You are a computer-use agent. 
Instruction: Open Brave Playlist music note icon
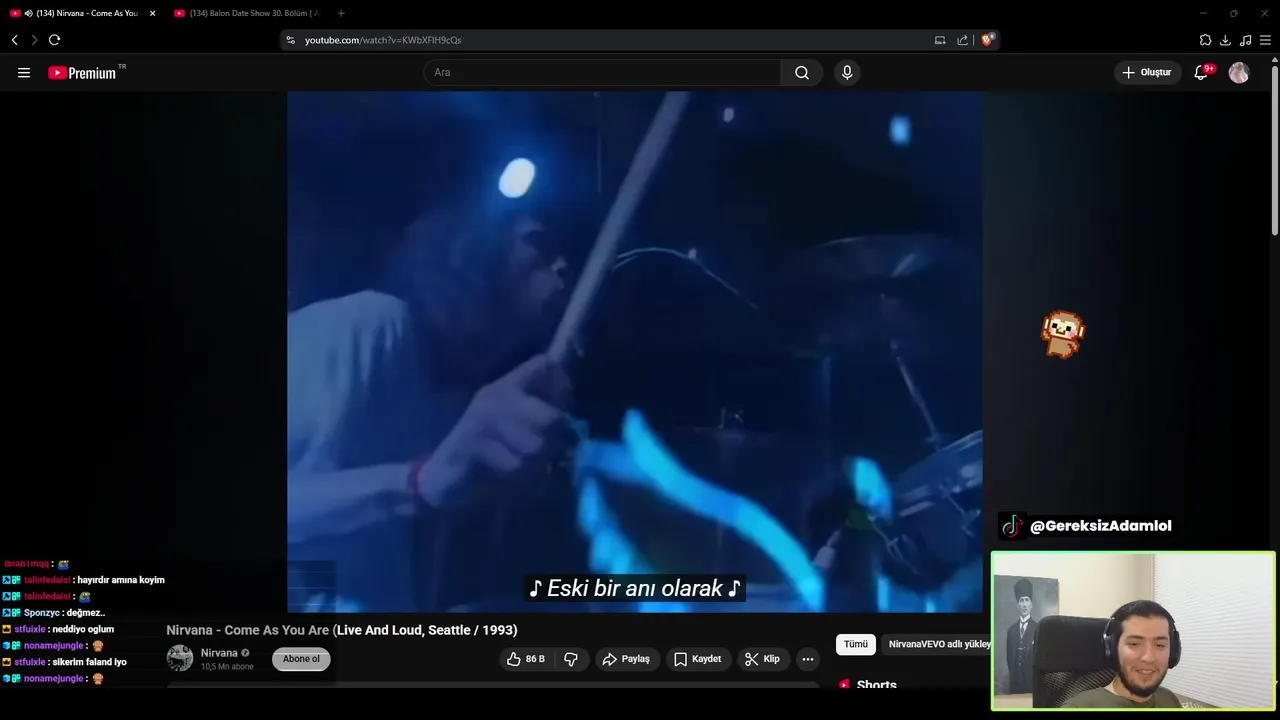click(1245, 40)
